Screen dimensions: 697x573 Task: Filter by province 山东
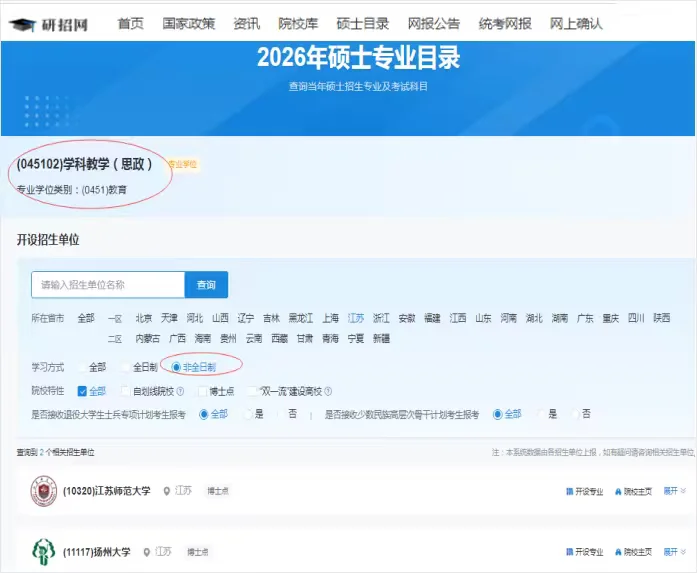483,318
